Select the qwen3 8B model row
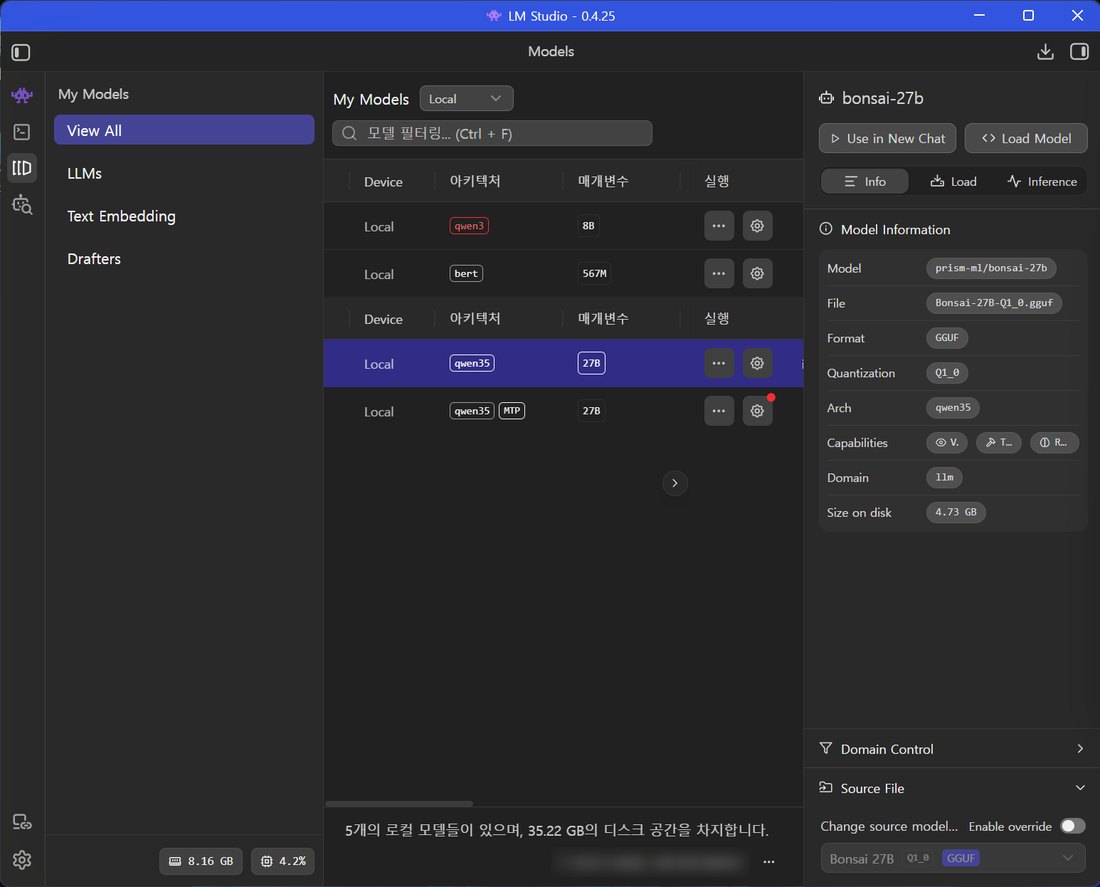Viewport: 1100px width, 887px height. click(x=563, y=226)
